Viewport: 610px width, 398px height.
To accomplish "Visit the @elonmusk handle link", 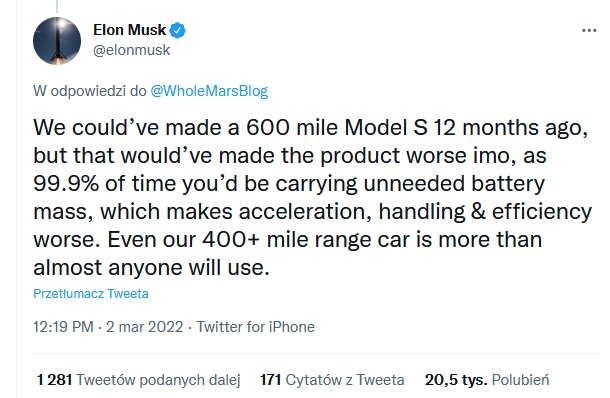I will pos(131,50).
